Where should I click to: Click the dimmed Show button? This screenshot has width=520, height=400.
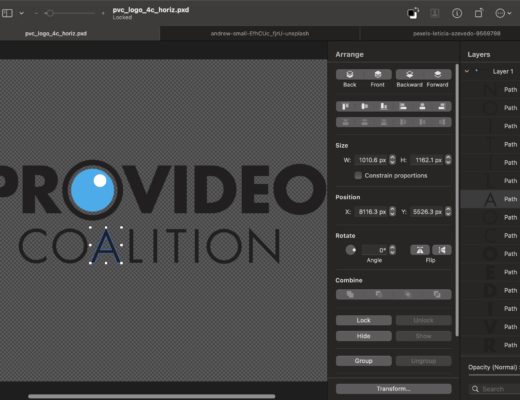point(424,336)
